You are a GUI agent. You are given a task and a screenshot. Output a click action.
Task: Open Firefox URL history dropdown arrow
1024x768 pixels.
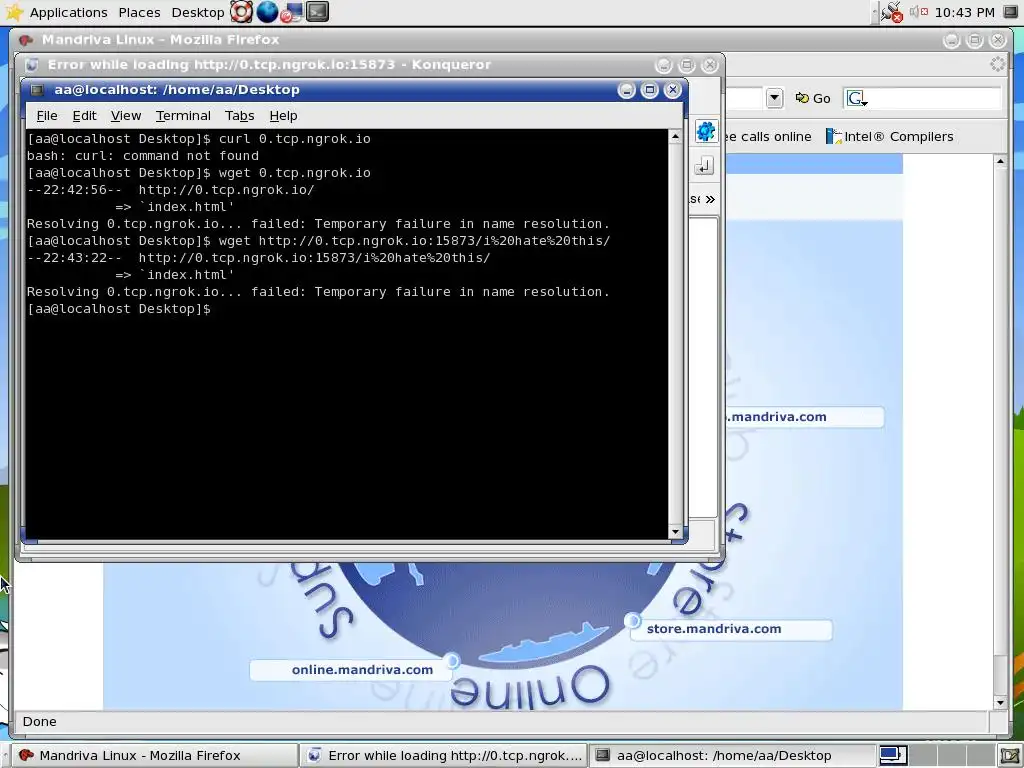(x=775, y=98)
